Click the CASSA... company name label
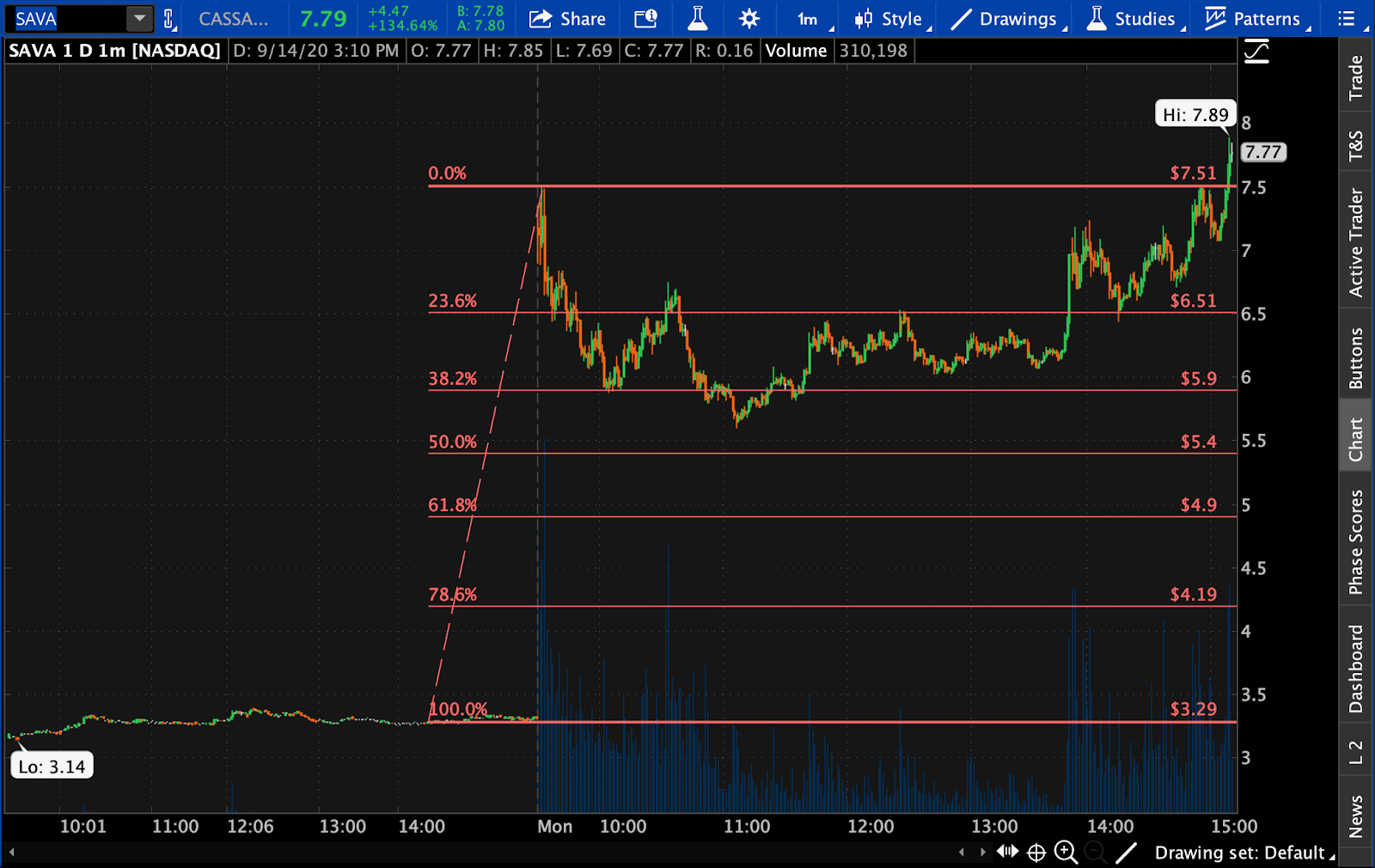1375x868 pixels. coord(233,19)
